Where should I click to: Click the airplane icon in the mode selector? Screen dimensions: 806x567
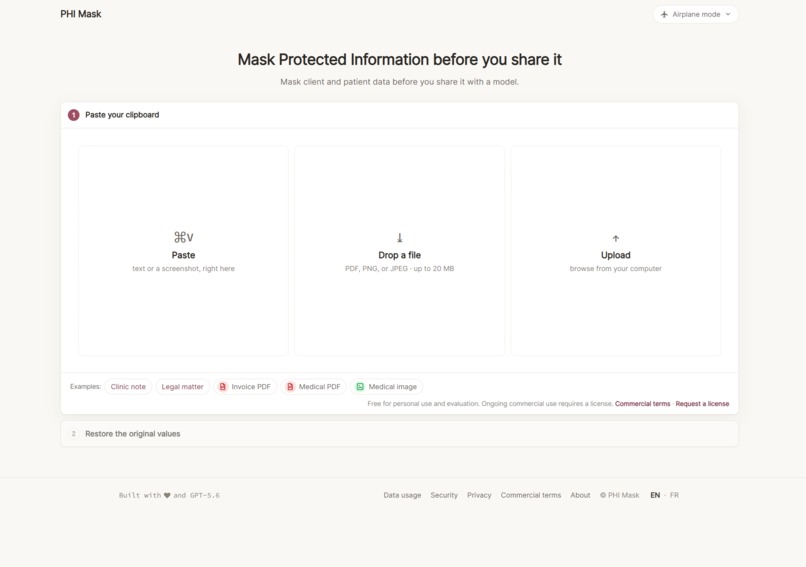point(664,14)
